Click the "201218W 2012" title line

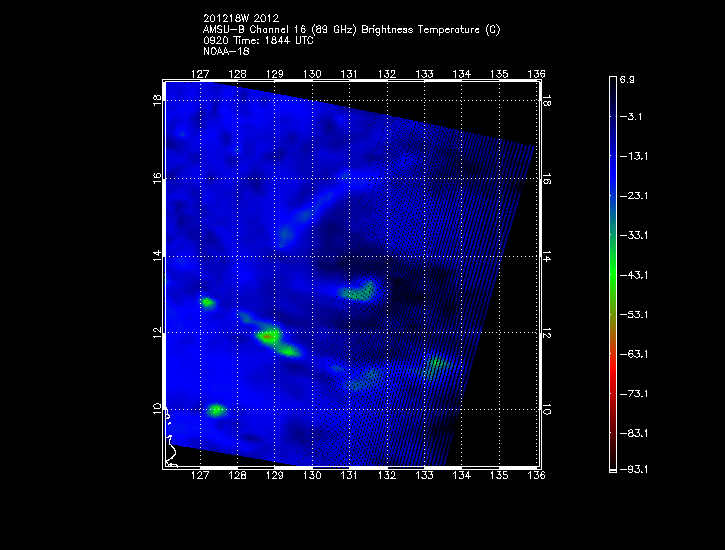[241, 18]
